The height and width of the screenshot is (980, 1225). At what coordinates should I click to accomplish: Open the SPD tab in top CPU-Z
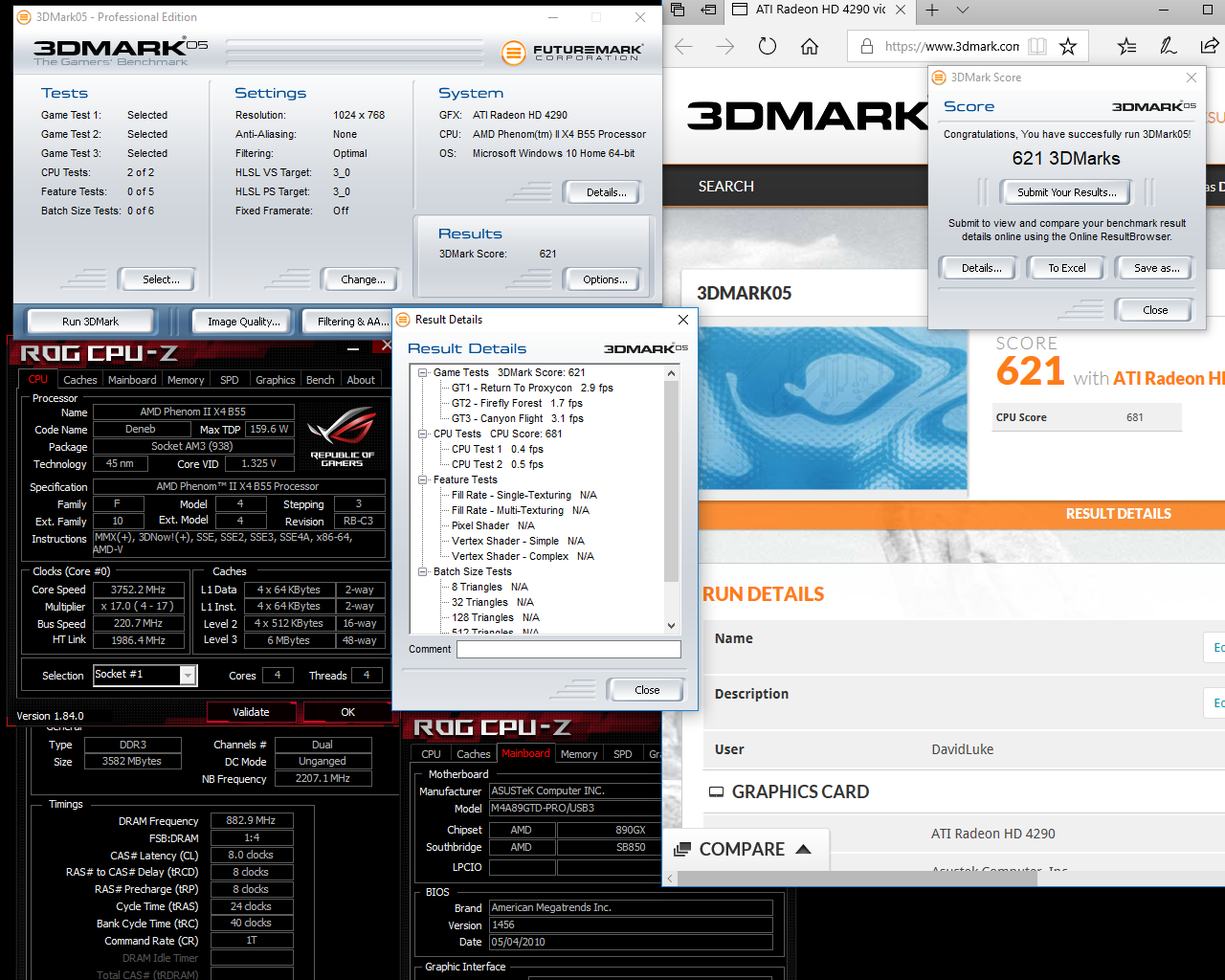pyautogui.click(x=230, y=380)
